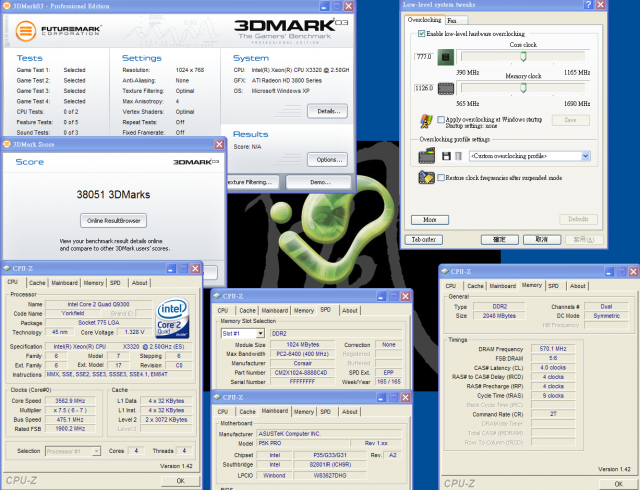640x490 pixels.
Task: Open Memory tab in CPU-Z Mainboard window
Action: (304, 412)
